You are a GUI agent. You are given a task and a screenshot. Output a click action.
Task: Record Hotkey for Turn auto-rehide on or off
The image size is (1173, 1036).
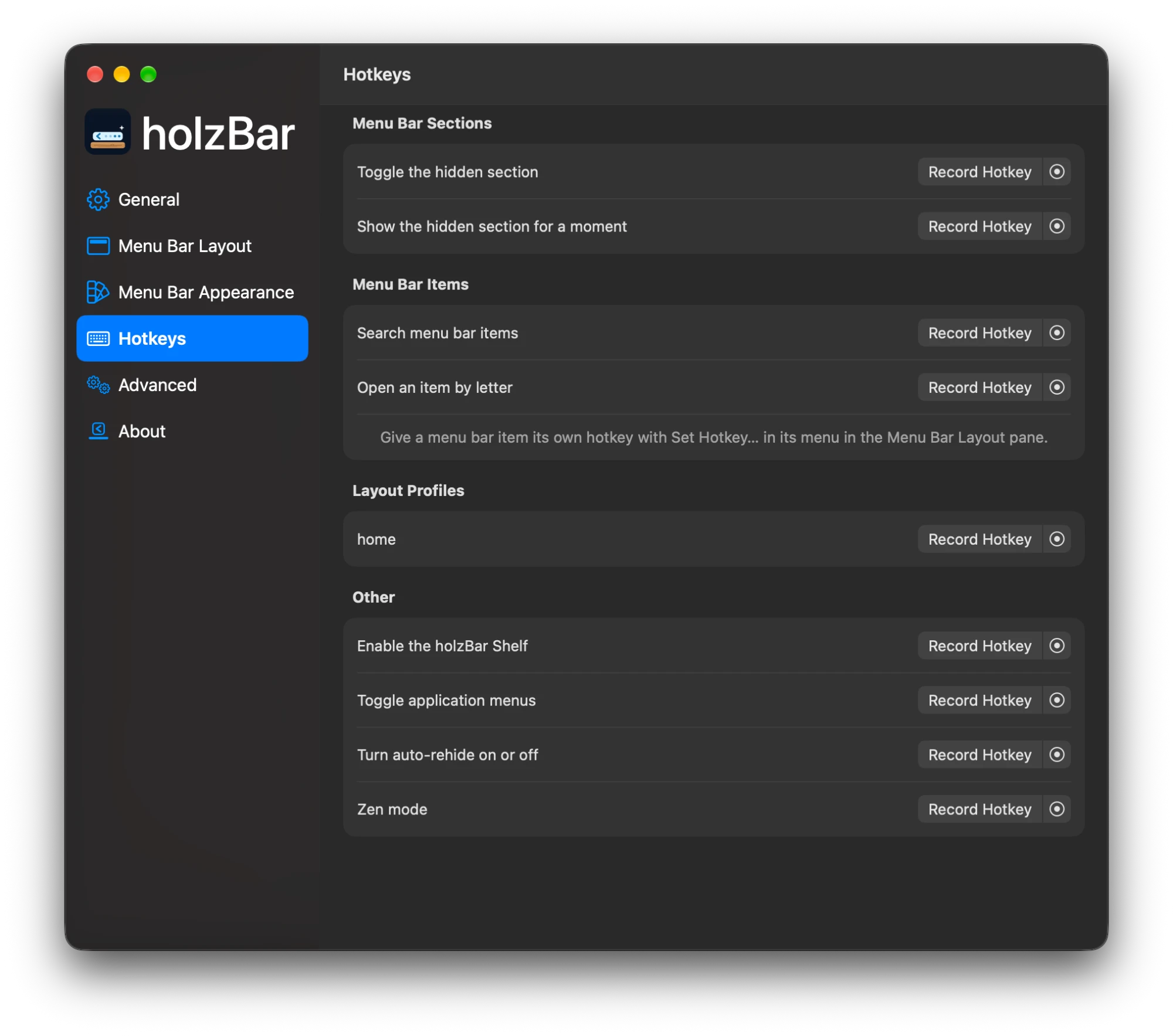pos(979,755)
